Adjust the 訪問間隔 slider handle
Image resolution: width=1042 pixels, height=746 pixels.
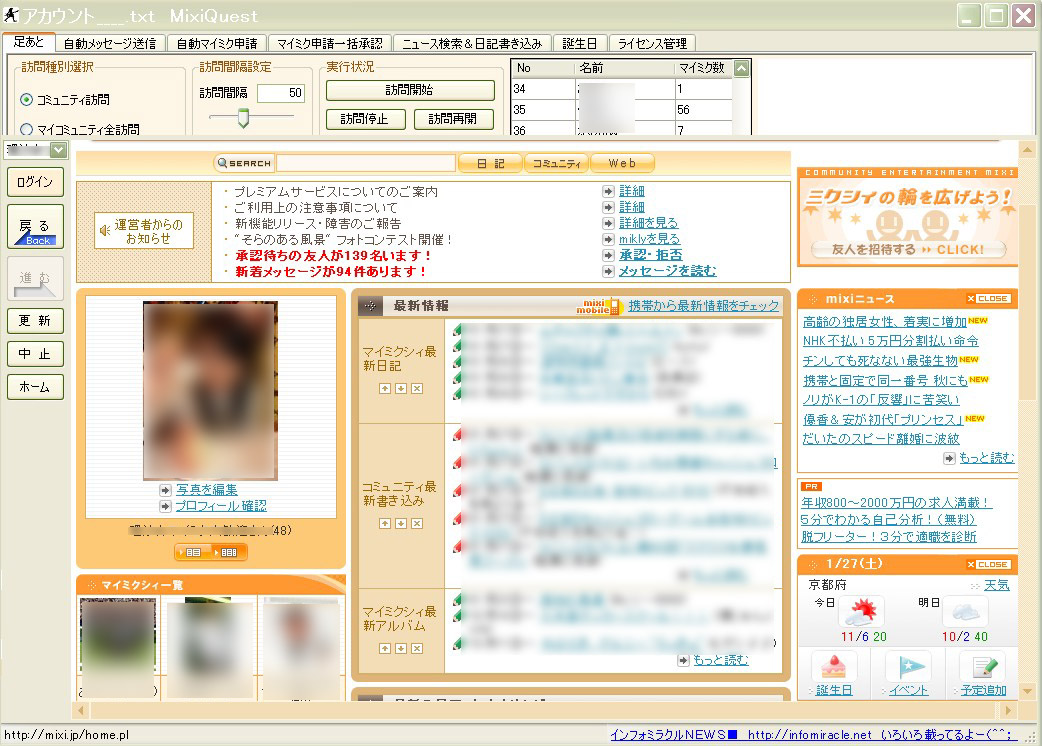point(243,118)
